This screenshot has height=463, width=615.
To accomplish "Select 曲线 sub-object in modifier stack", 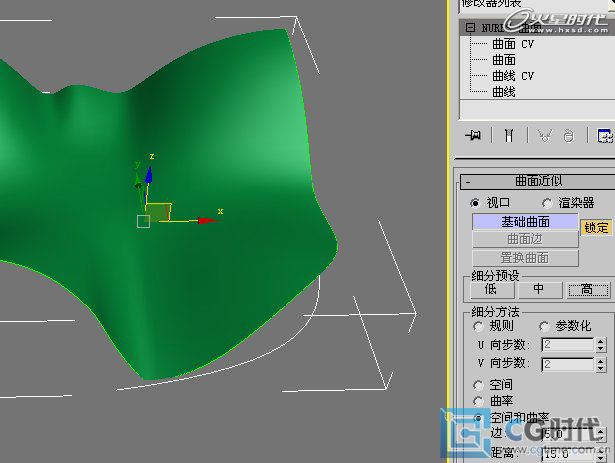I will (x=504, y=92).
